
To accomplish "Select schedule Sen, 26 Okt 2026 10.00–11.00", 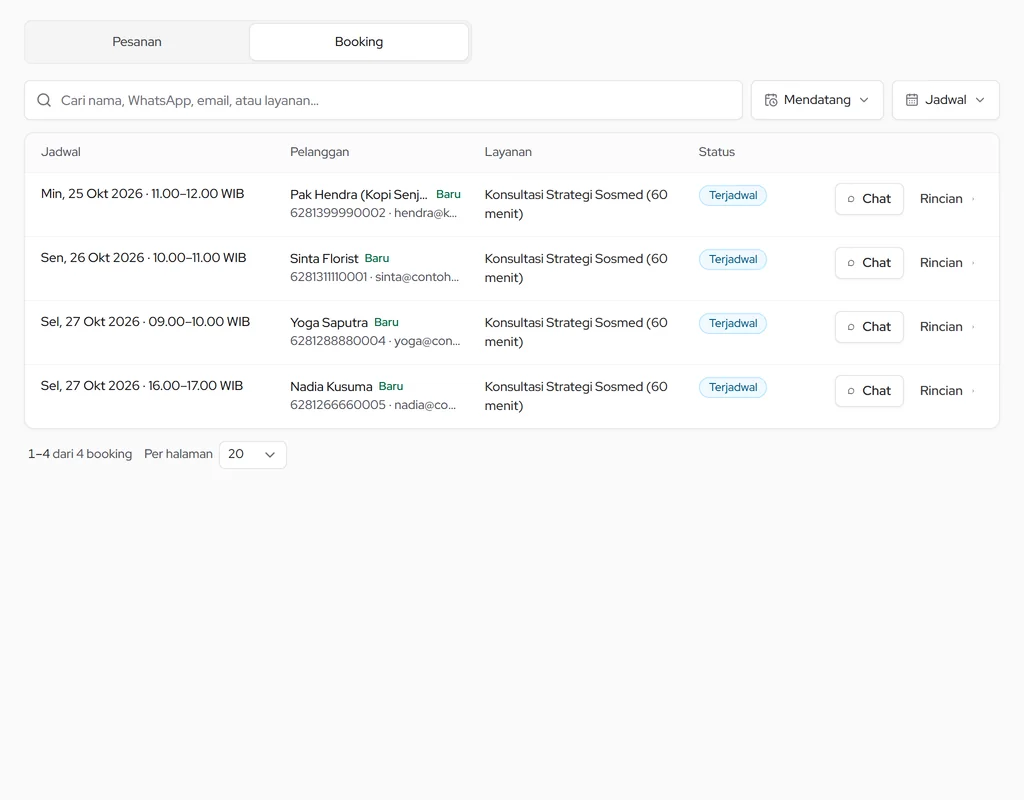I will tap(144, 258).
